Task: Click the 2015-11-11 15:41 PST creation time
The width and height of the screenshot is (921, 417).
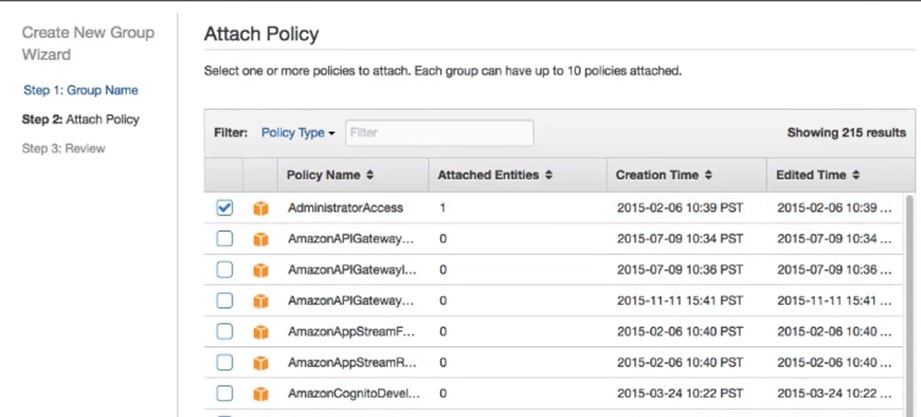Action: click(x=680, y=301)
